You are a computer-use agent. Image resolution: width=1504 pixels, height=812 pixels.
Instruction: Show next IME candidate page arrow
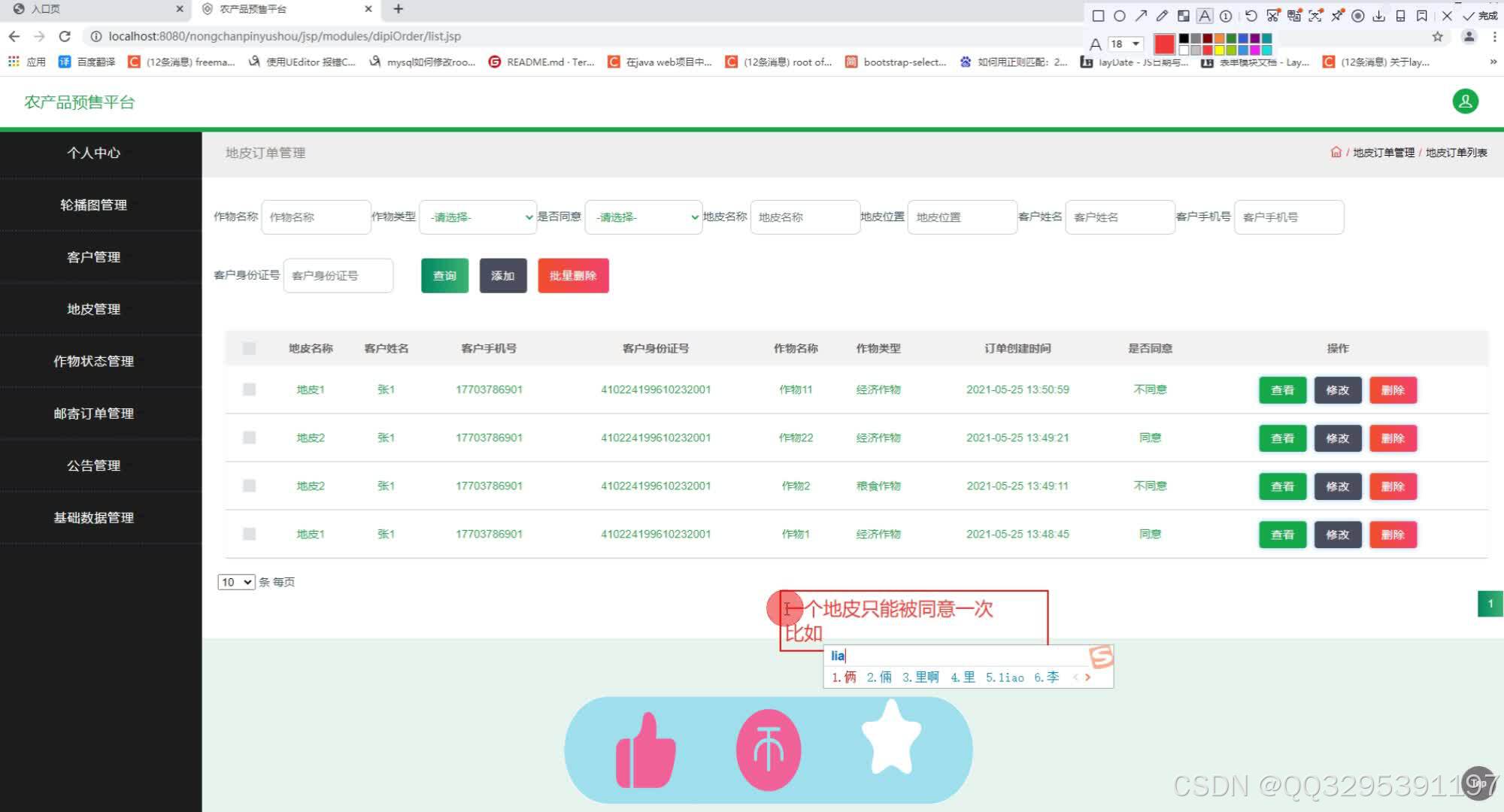click(1087, 677)
